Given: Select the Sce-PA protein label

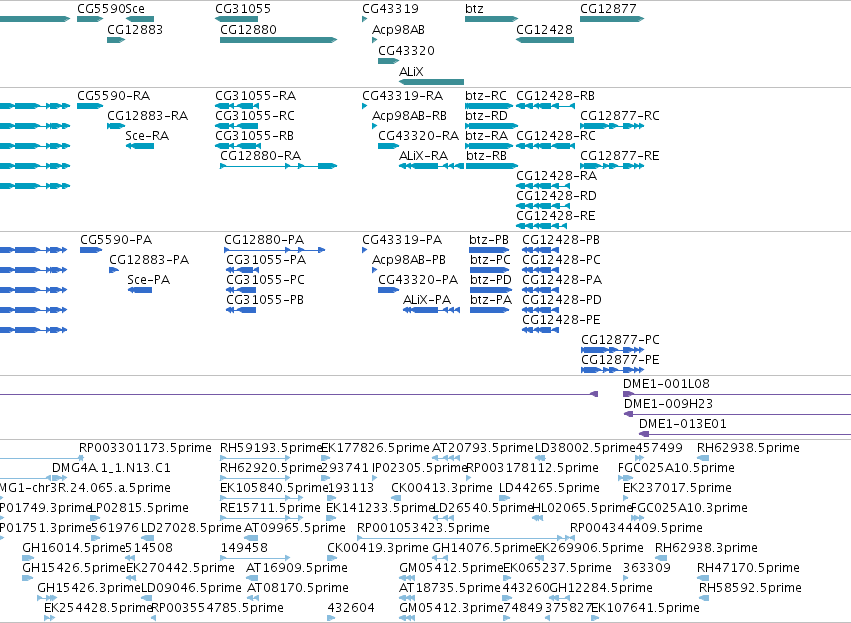Looking at the screenshot, I should (149, 280).
